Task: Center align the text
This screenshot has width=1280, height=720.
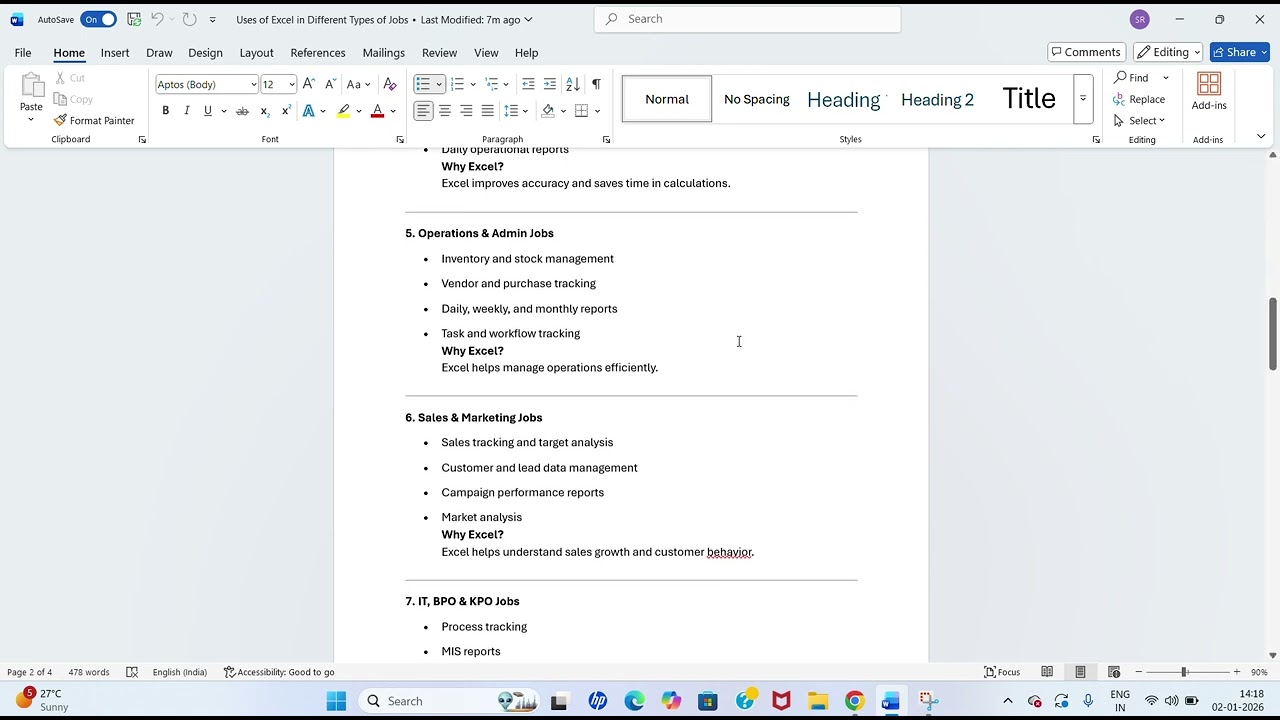Action: tap(445, 111)
